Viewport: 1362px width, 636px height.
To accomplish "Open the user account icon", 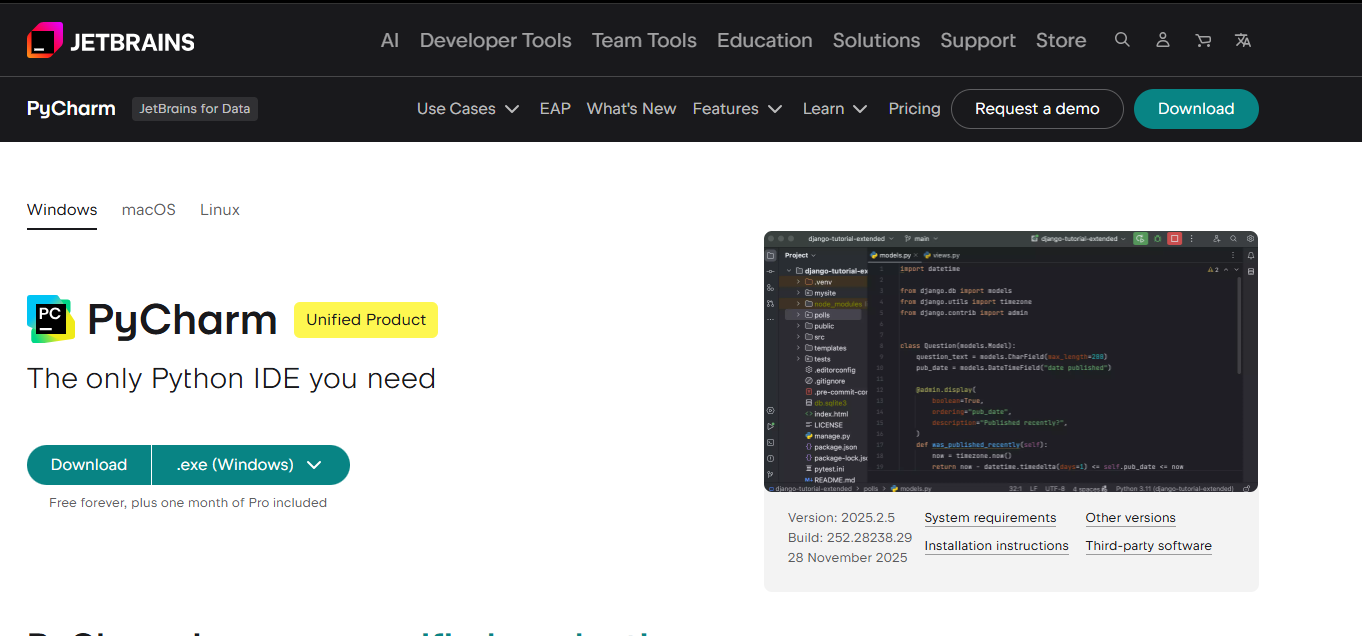I will pyautogui.click(x=1162, y=40).
